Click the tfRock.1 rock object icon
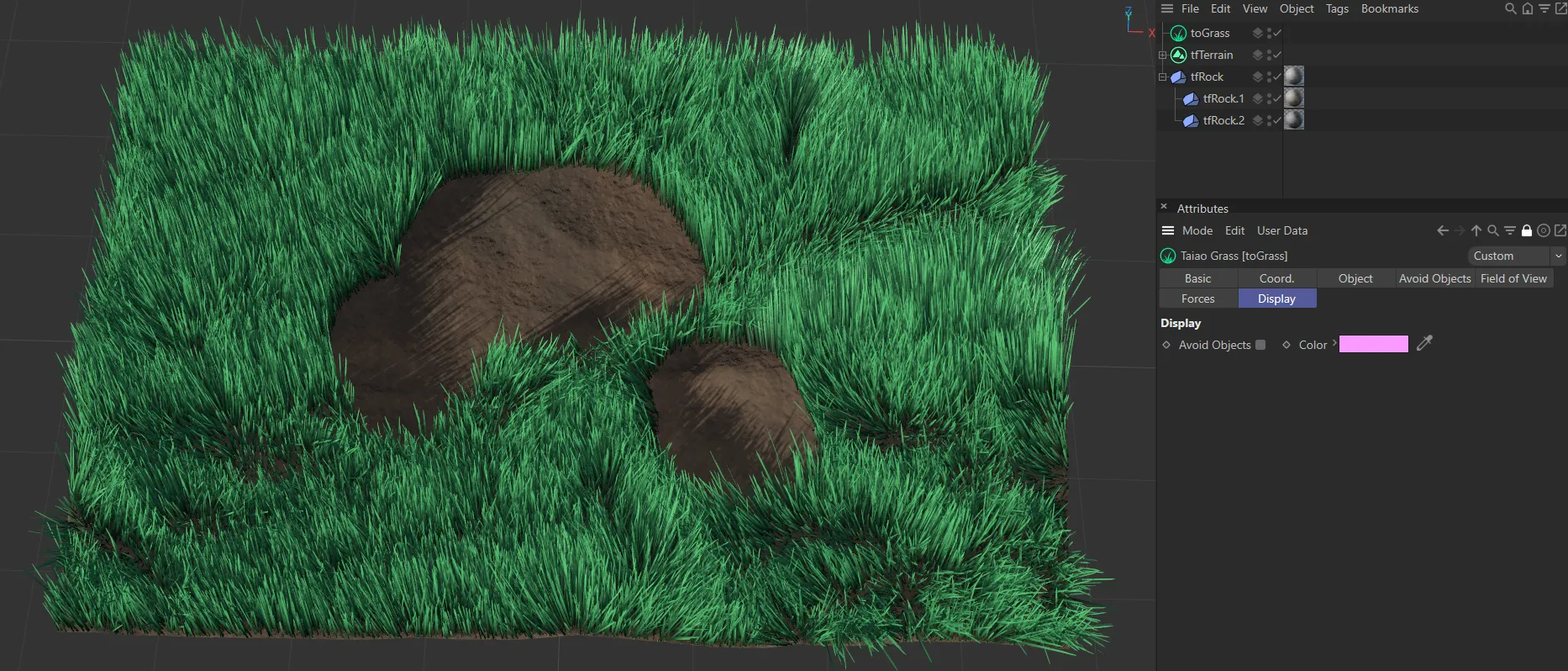The height and width of the screenshot is (671, 1568). (1191, 99)
